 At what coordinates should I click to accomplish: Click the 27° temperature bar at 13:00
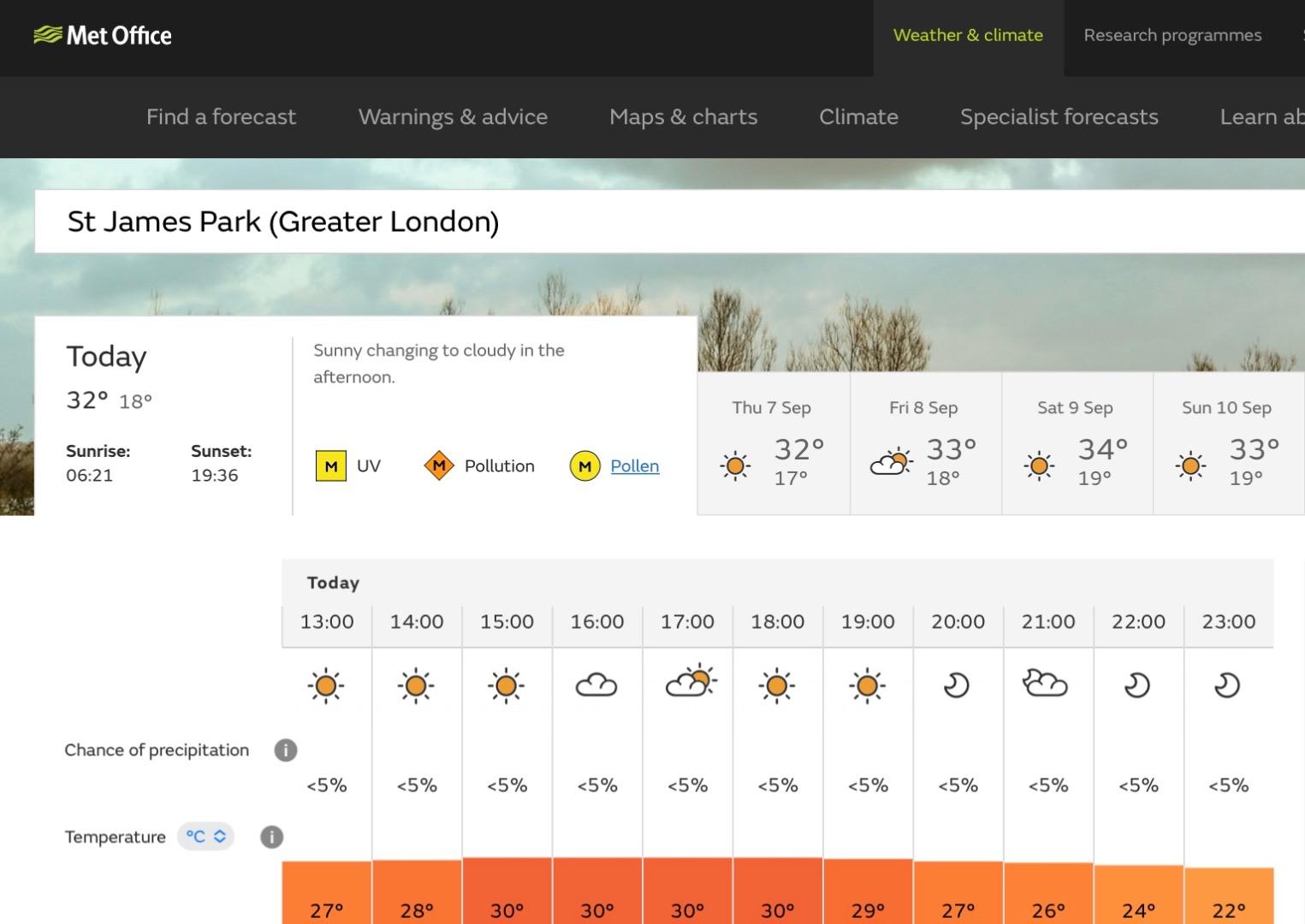click(327, 892)
